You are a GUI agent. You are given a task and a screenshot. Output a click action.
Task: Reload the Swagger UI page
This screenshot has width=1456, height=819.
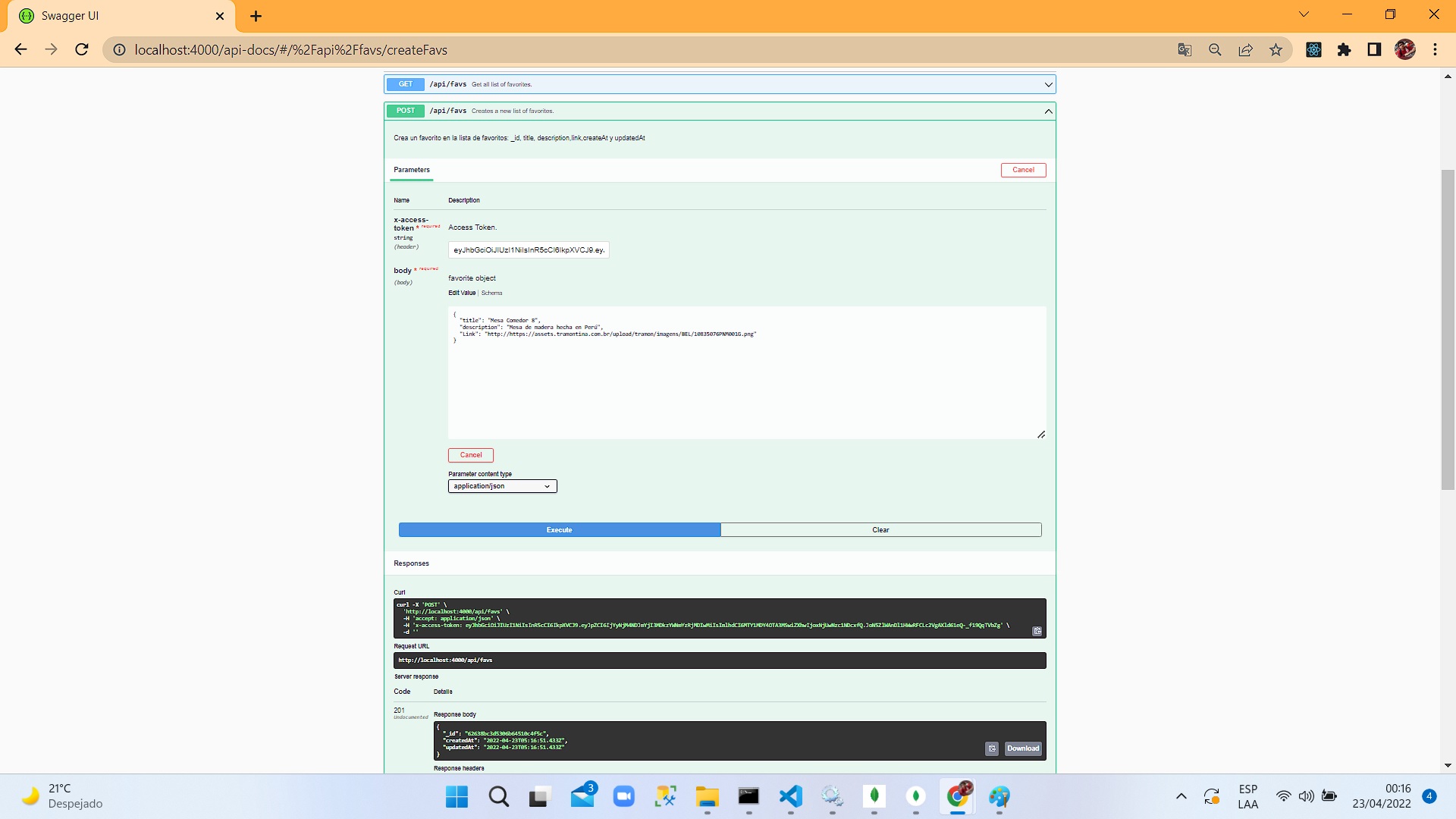coord(82,50)
